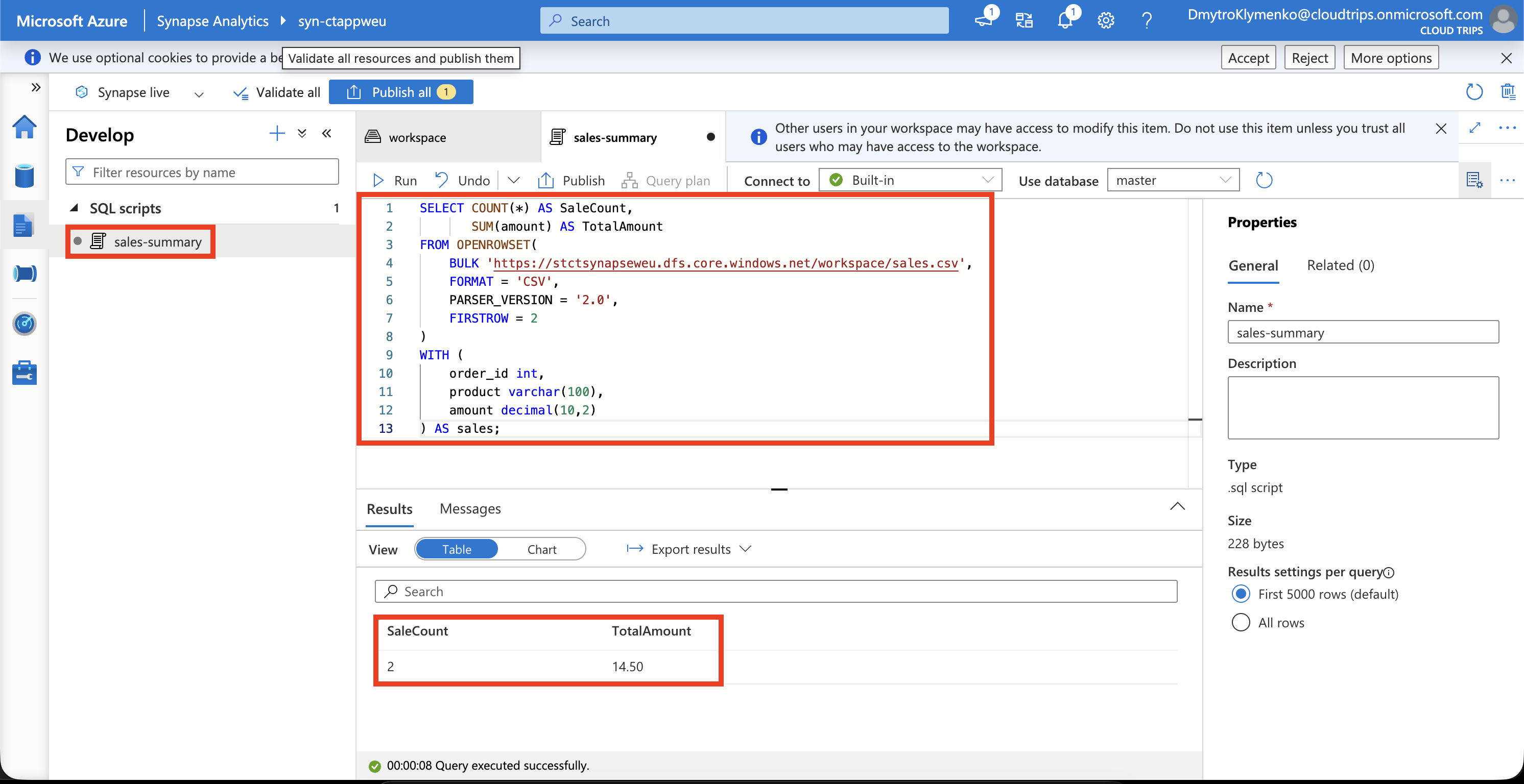Click the Undo button
The width and height of the screenshot is (1524, 784).
463,180
